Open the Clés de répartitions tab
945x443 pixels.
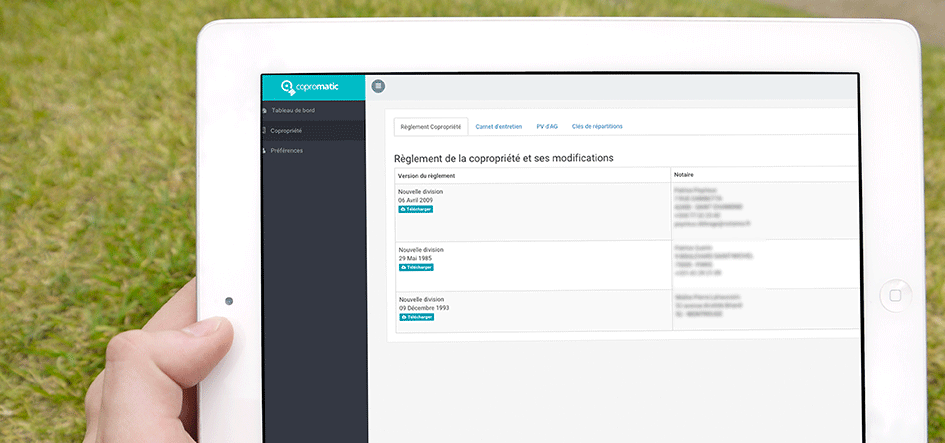pos(597,127)
